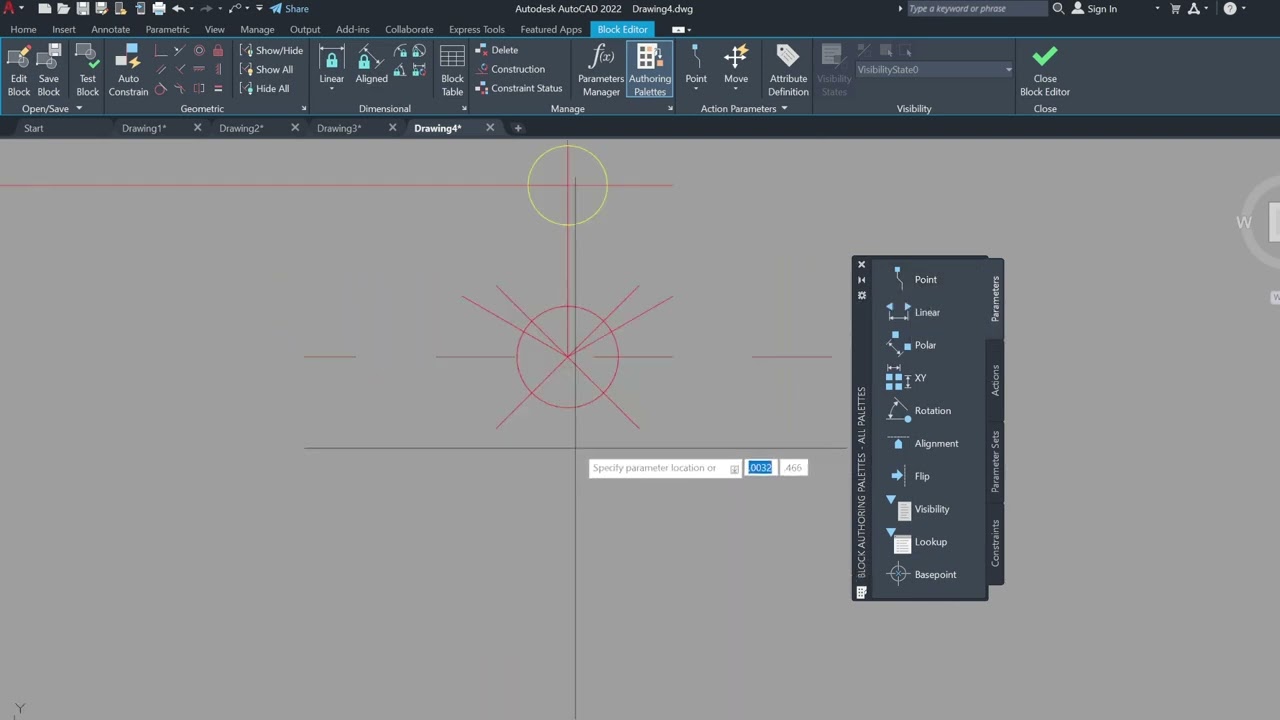Screen dimensions: 1280x720
Task: Open the VisibilityState0 dropdown
Action: tap(1008, 70)
